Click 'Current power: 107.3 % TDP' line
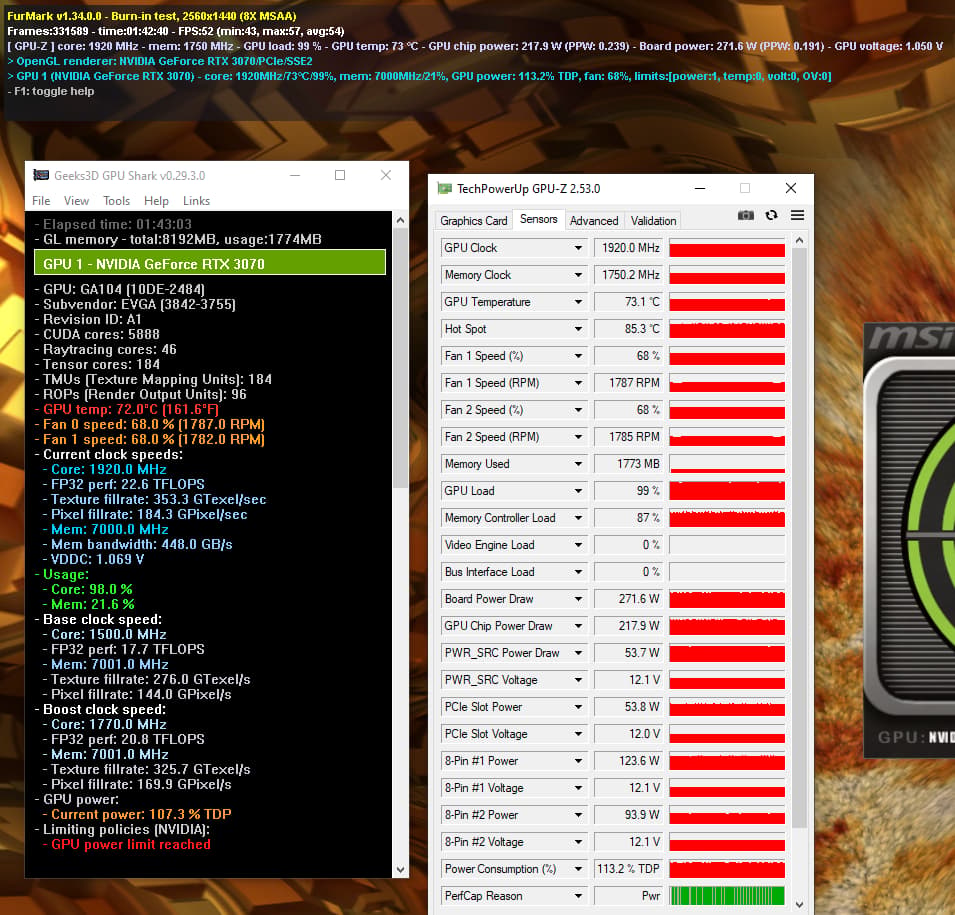The image size is (955, 915). tap(141, 814)
